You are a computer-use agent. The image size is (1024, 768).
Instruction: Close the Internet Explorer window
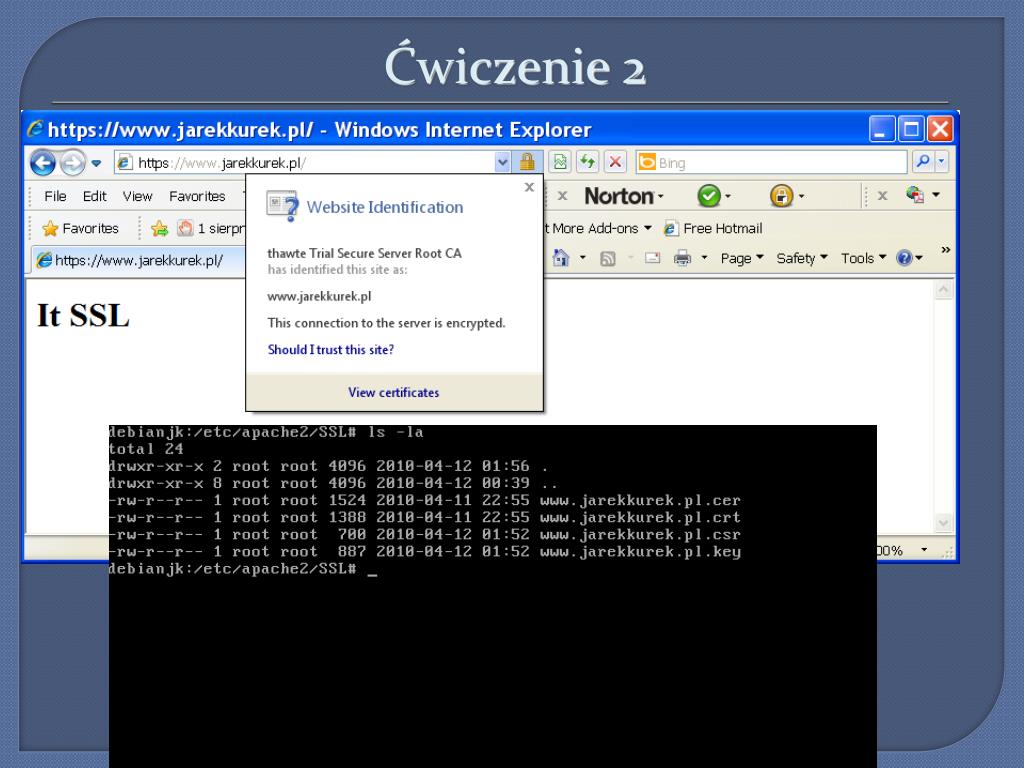[x=940, y=129]
